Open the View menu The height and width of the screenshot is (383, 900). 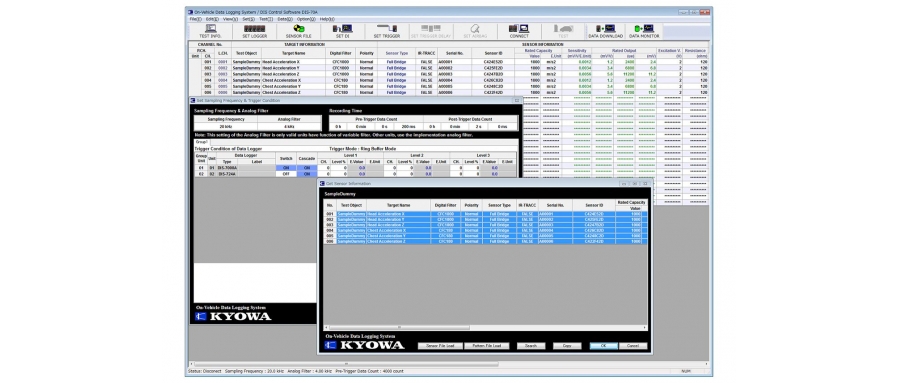[x=230, y=19]
